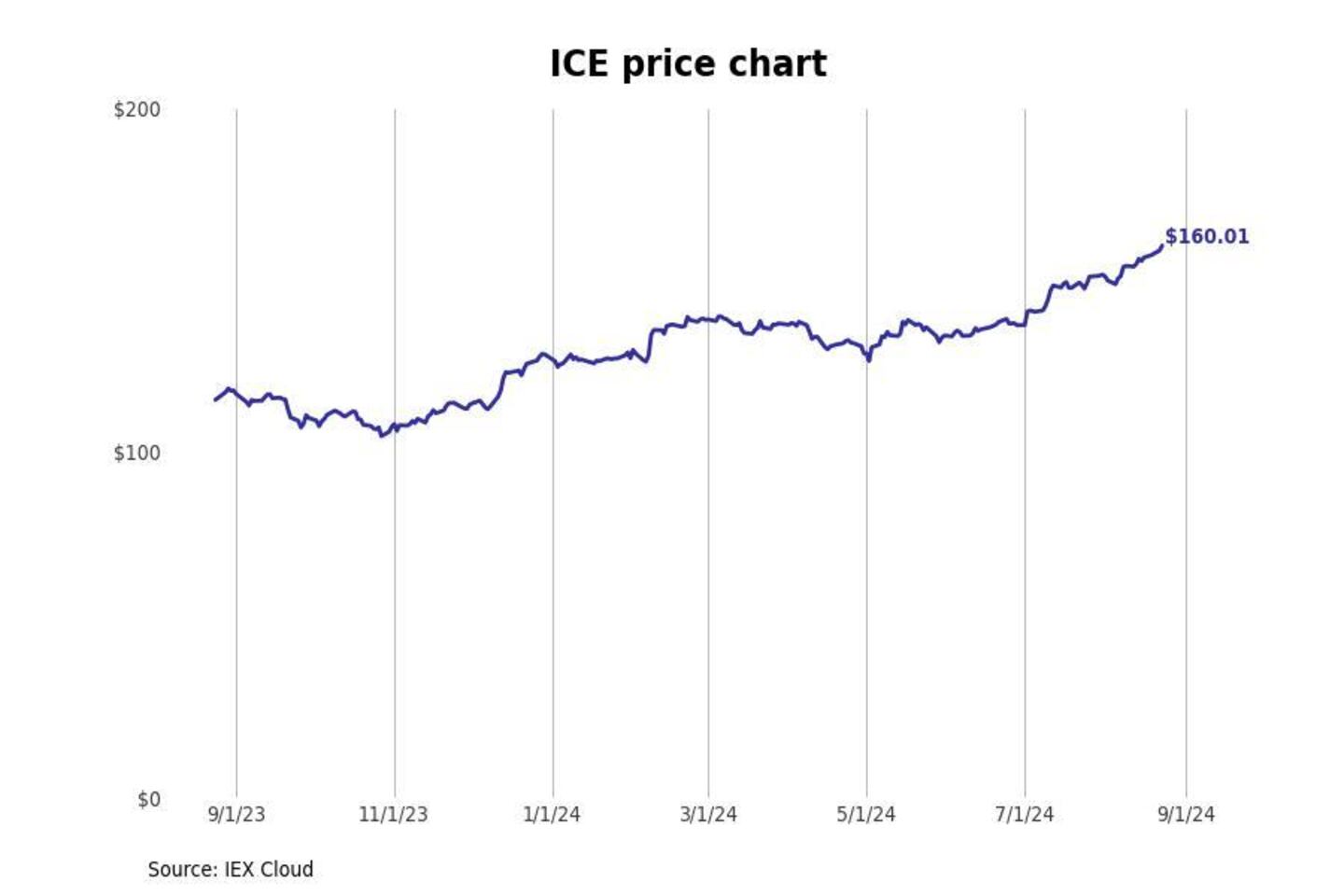1344x896 pixels.
Task: Click the $160.01 latest price label
Action: click(1207, 237)
